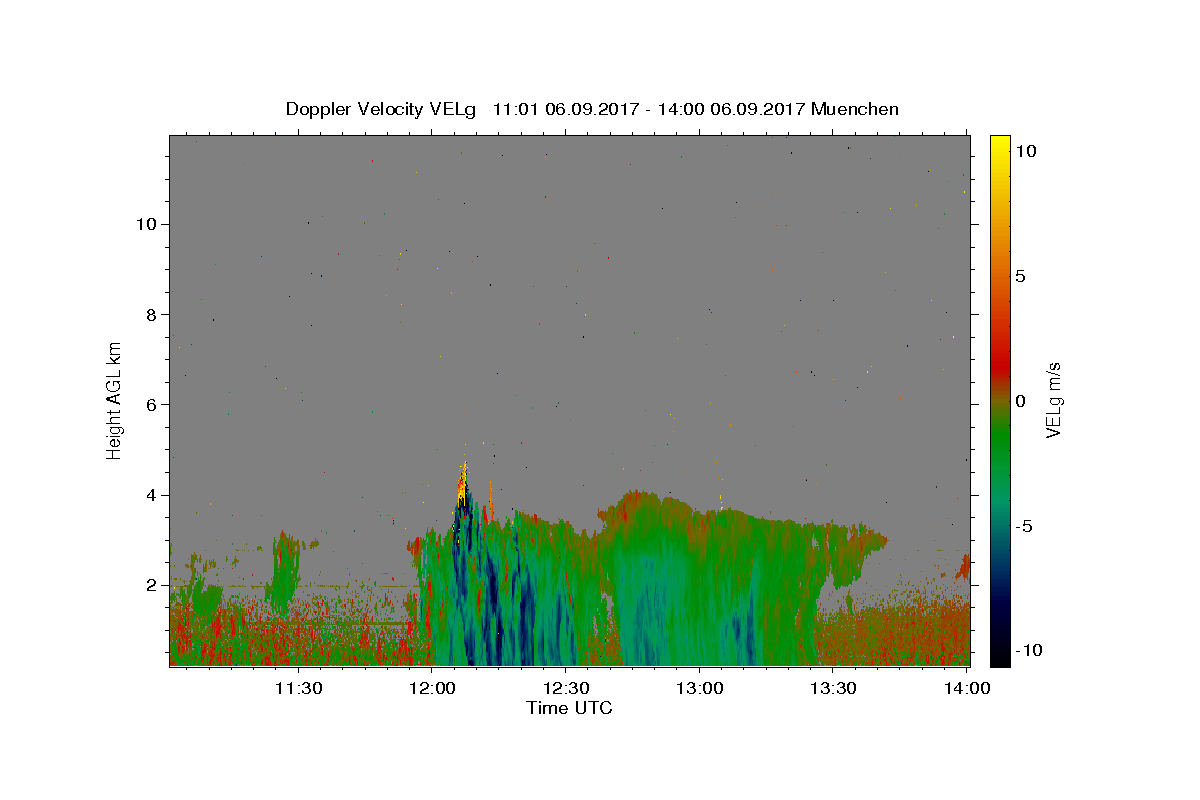This screenshot has width=1200, height=800.
Task: Click the colorbar tick label -5
Action: [x=1024, y=526]
